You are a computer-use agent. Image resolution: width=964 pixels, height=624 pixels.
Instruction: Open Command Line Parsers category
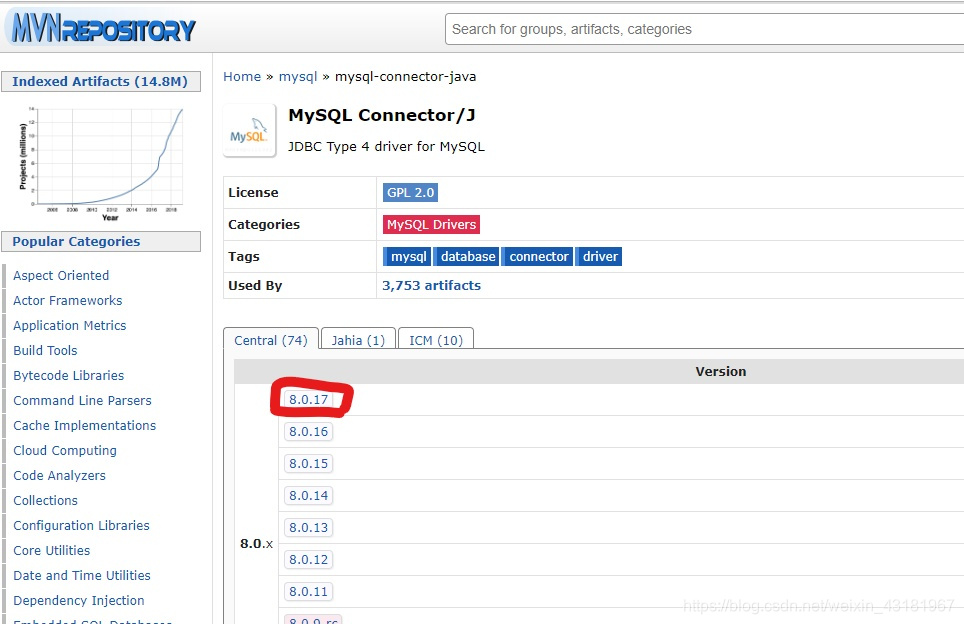tap(82, 401)
